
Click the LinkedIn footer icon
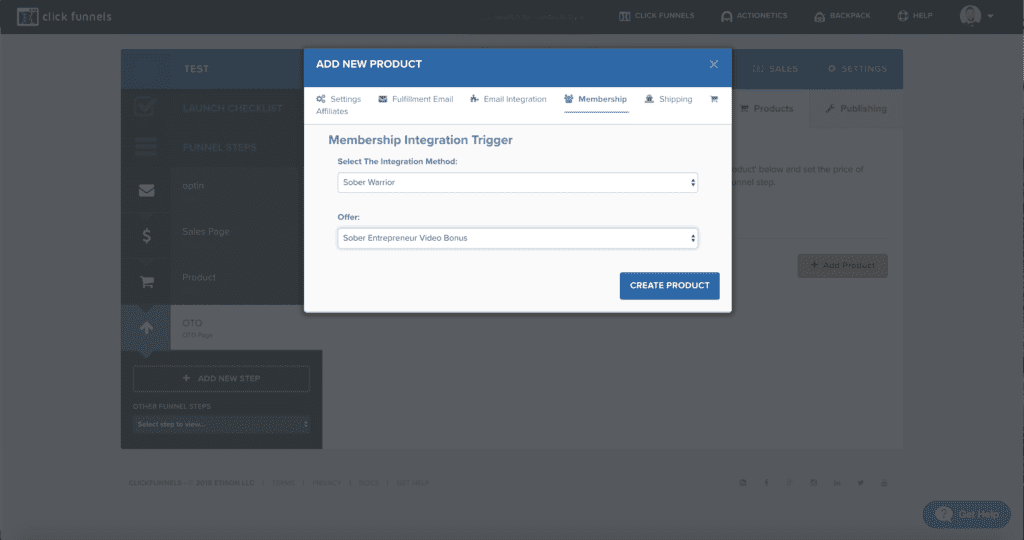click(x=837, y=483)
